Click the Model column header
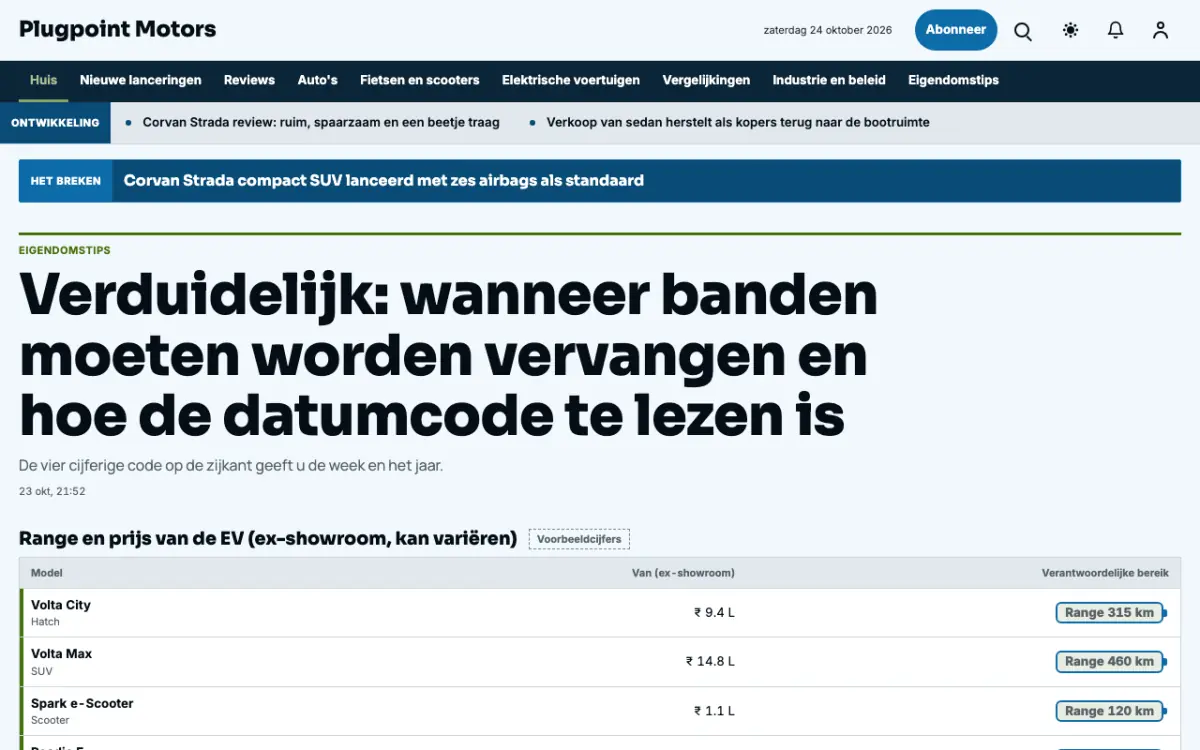The height and width of the screenshot is (750, 1200). [x=46, y=573]
